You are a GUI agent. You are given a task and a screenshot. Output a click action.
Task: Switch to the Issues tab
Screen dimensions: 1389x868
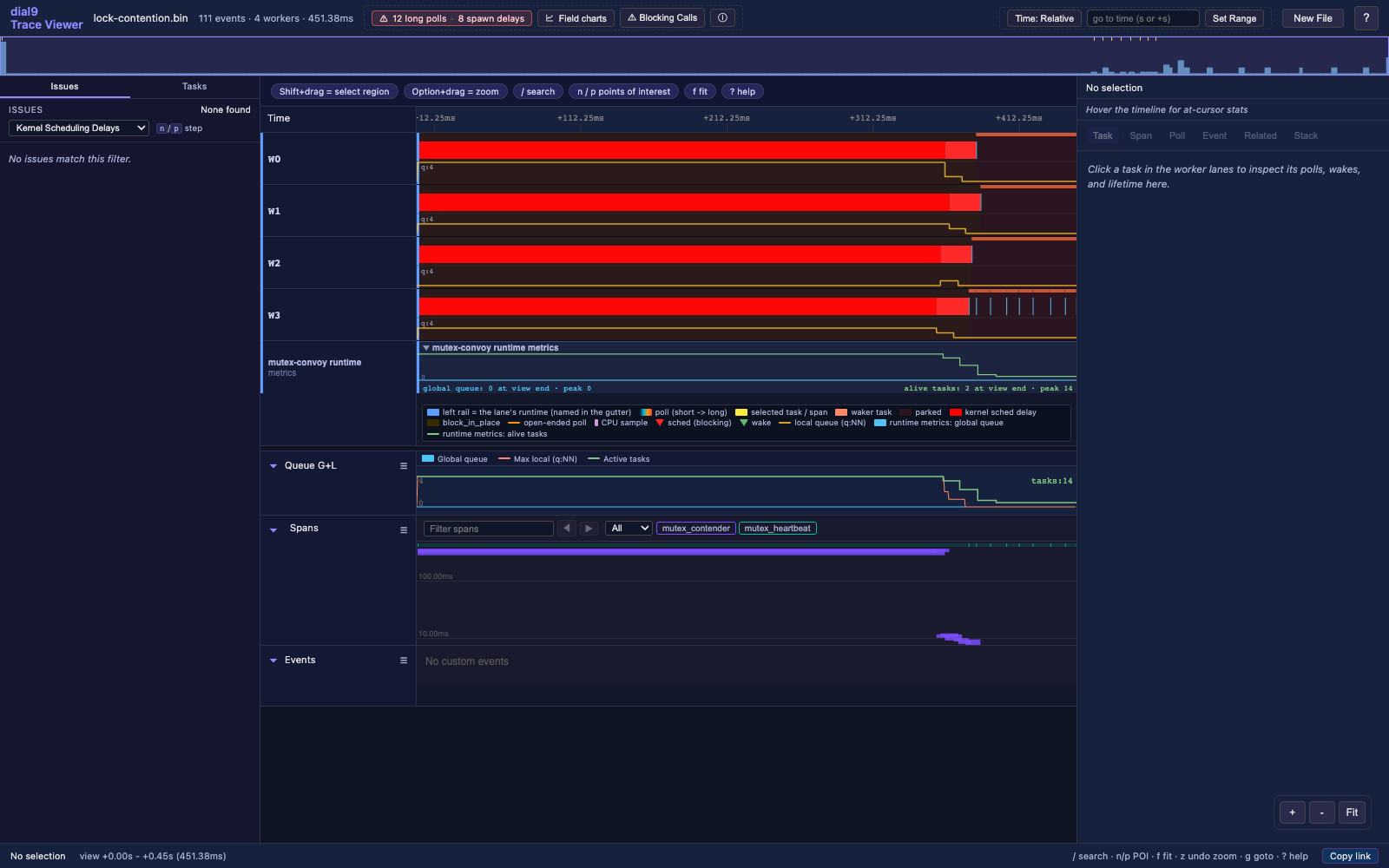[64, 87]
